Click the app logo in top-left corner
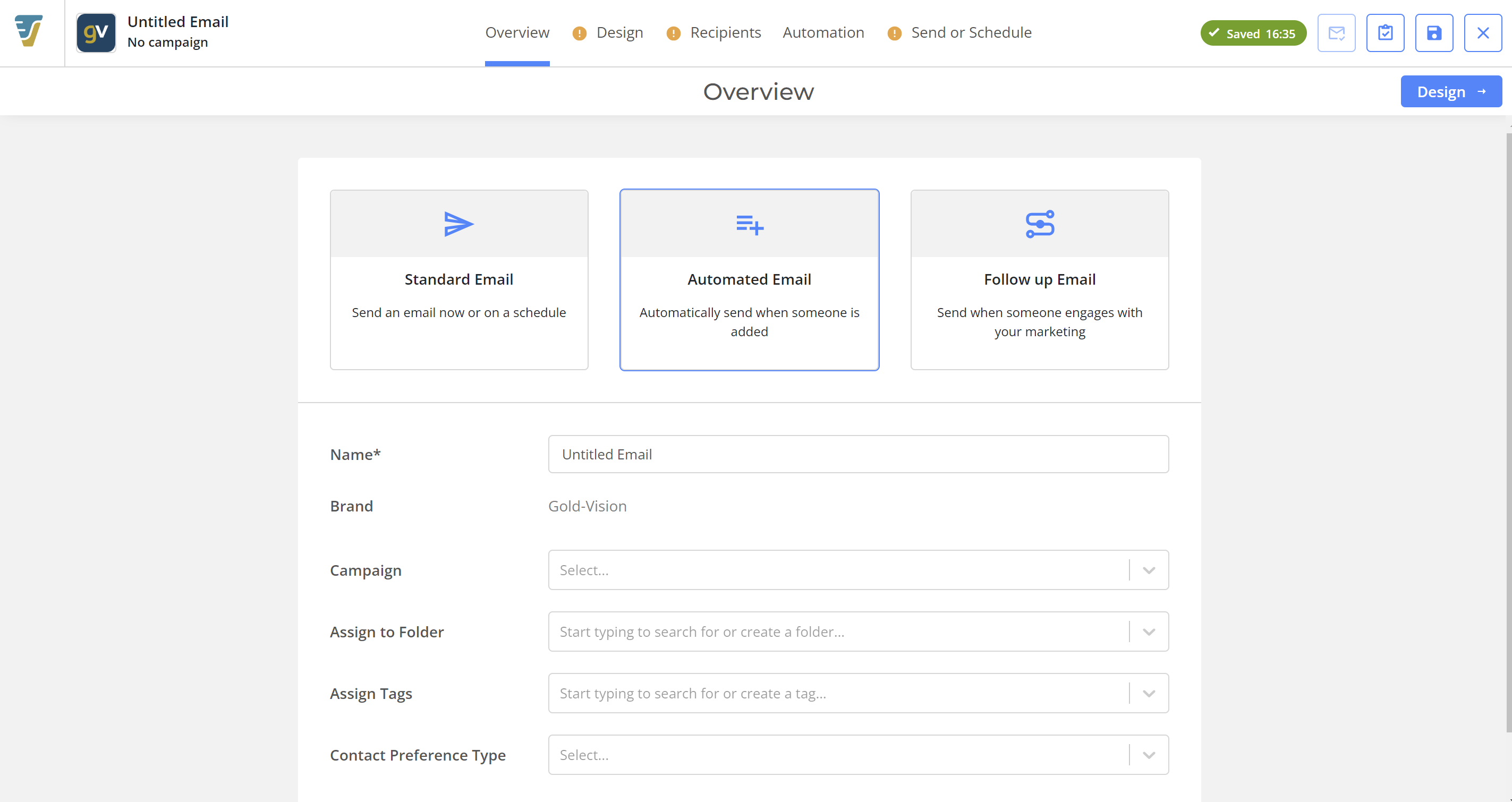The height and width of the screenshot is (802, 1512). (29, 31)
